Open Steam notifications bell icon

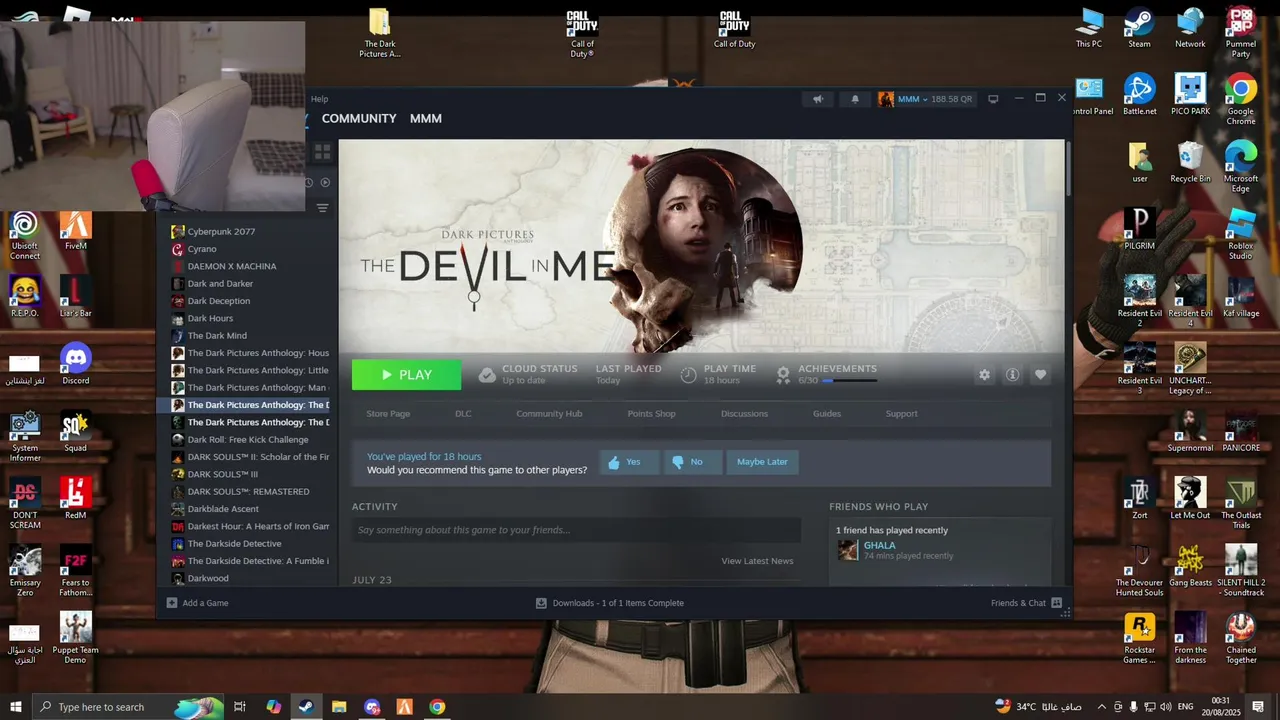tap(855, 99)
